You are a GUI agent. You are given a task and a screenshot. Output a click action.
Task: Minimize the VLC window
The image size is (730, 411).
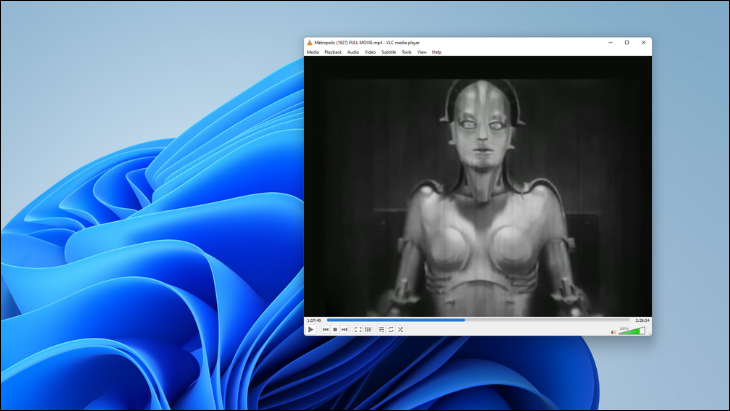(610, 42)
